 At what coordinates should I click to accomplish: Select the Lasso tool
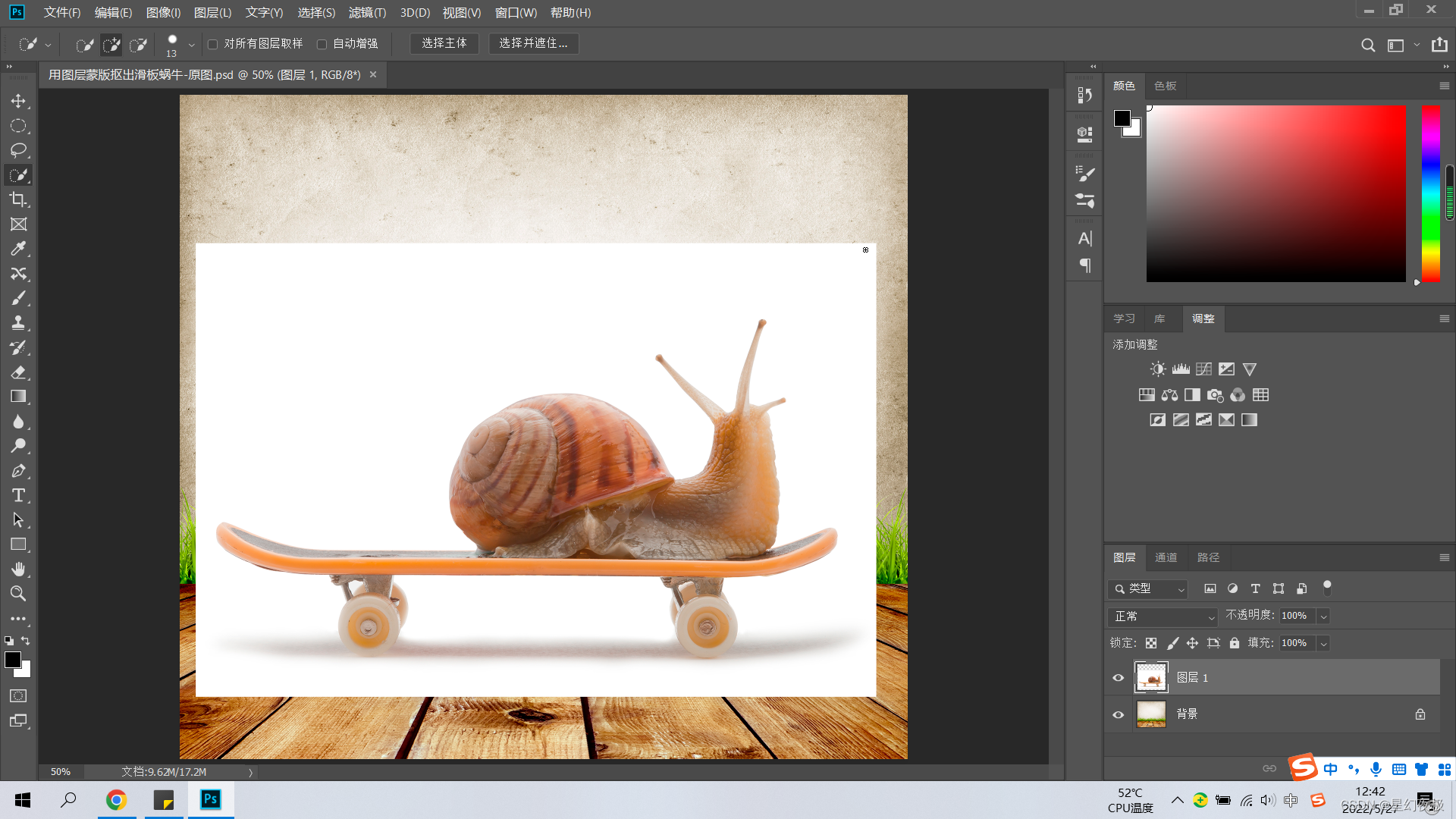pos(18,150)
